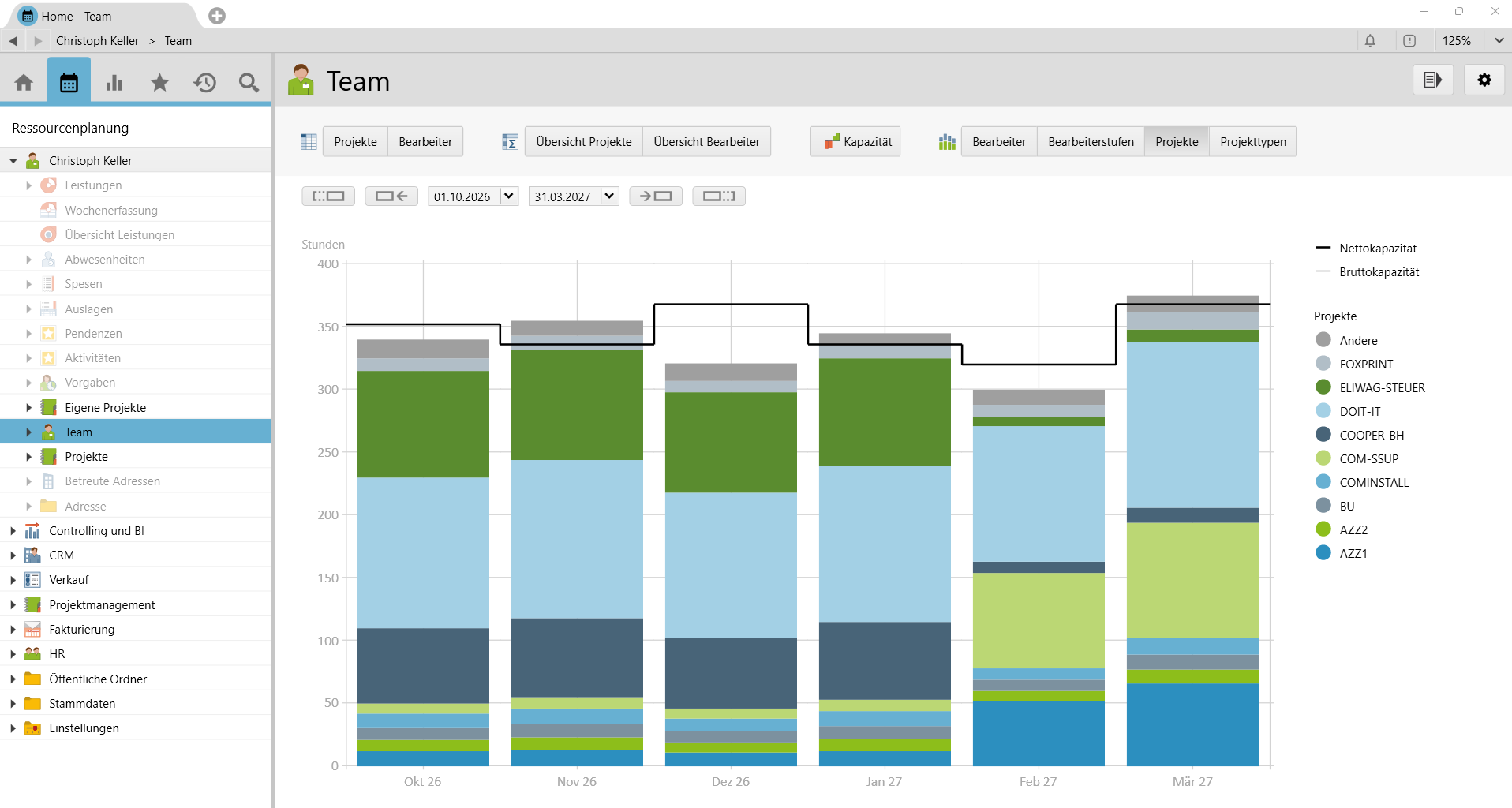
Task: Click the 125% zoom value
Action: click(x=1456, y=41)
